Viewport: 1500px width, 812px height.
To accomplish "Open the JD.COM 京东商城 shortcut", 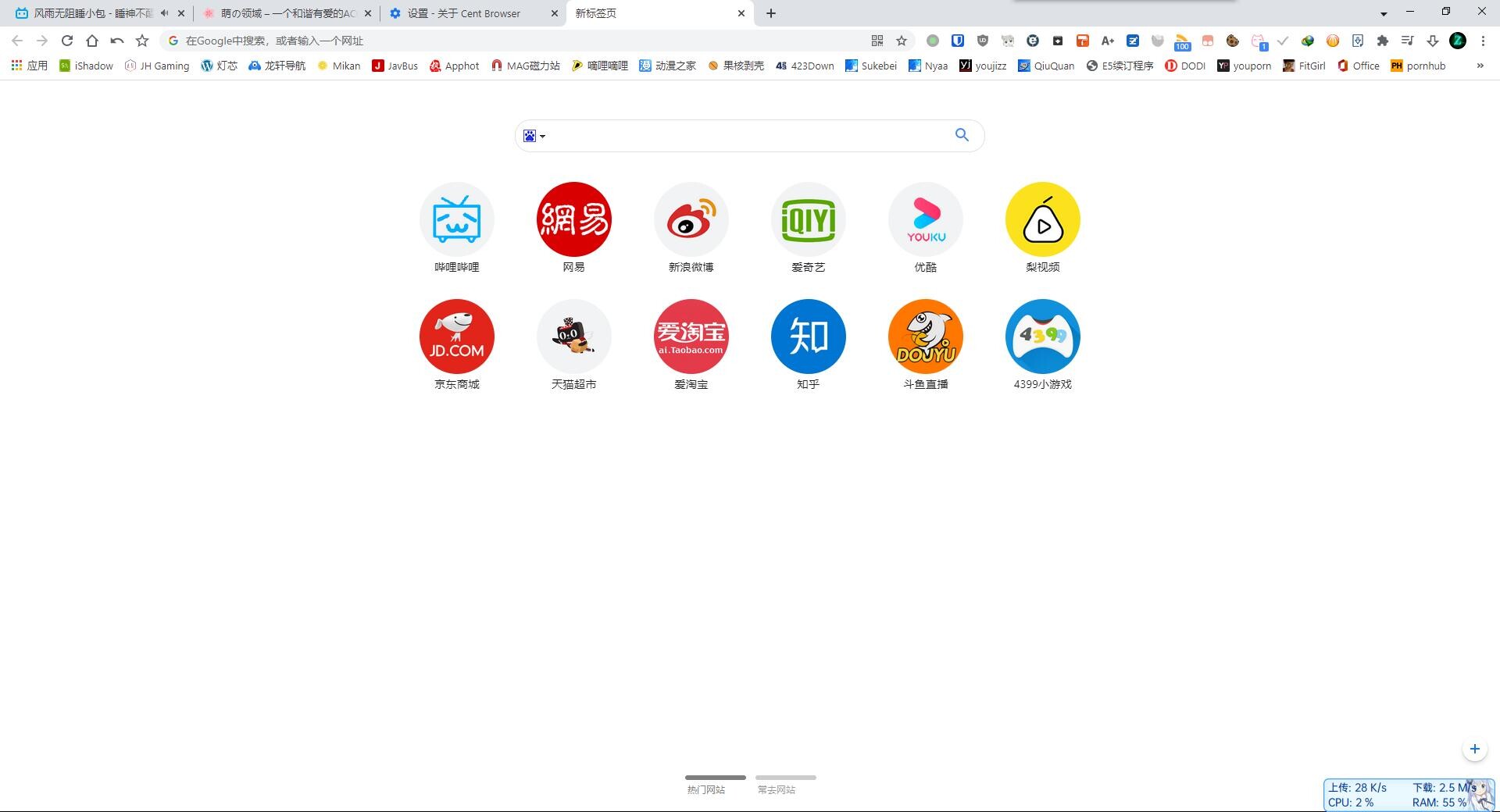I will [x=457, y=337].
